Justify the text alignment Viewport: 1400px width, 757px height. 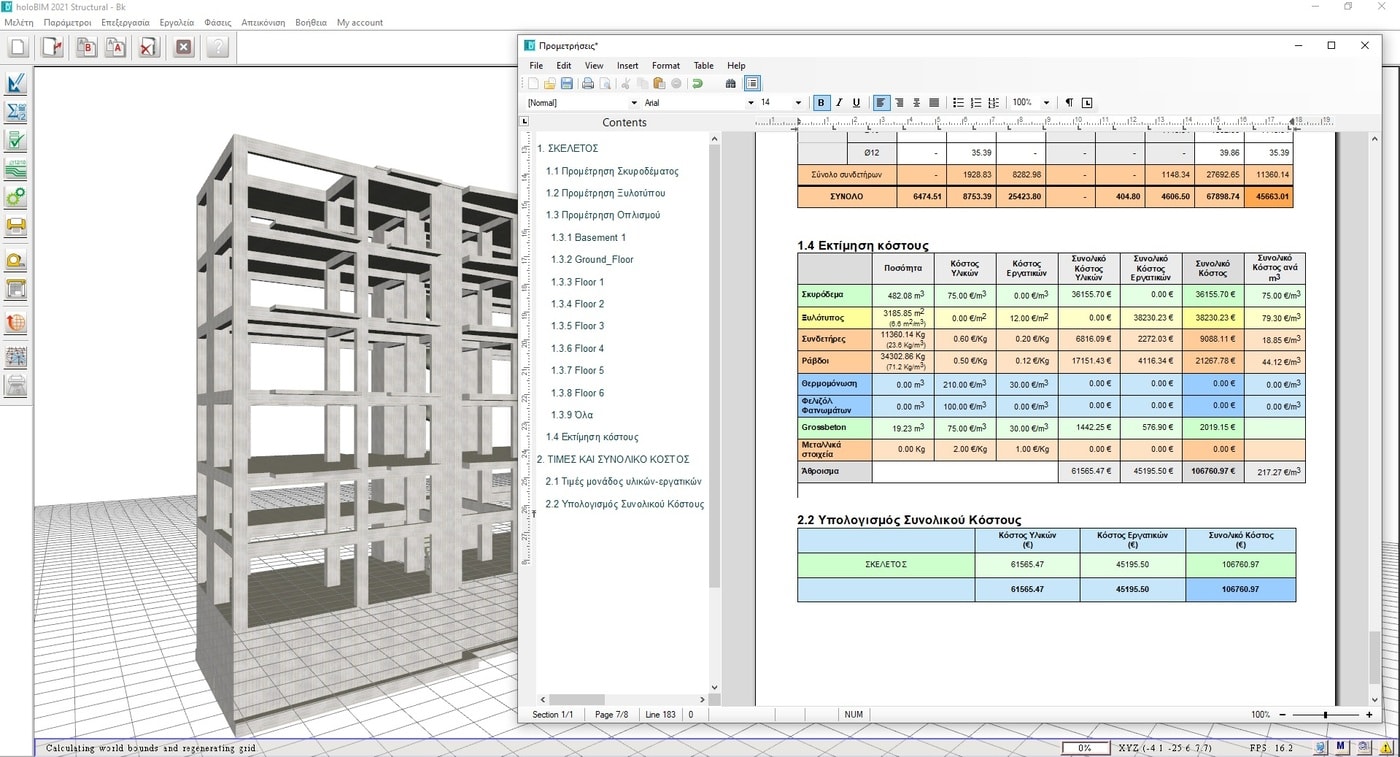[934, 102]
